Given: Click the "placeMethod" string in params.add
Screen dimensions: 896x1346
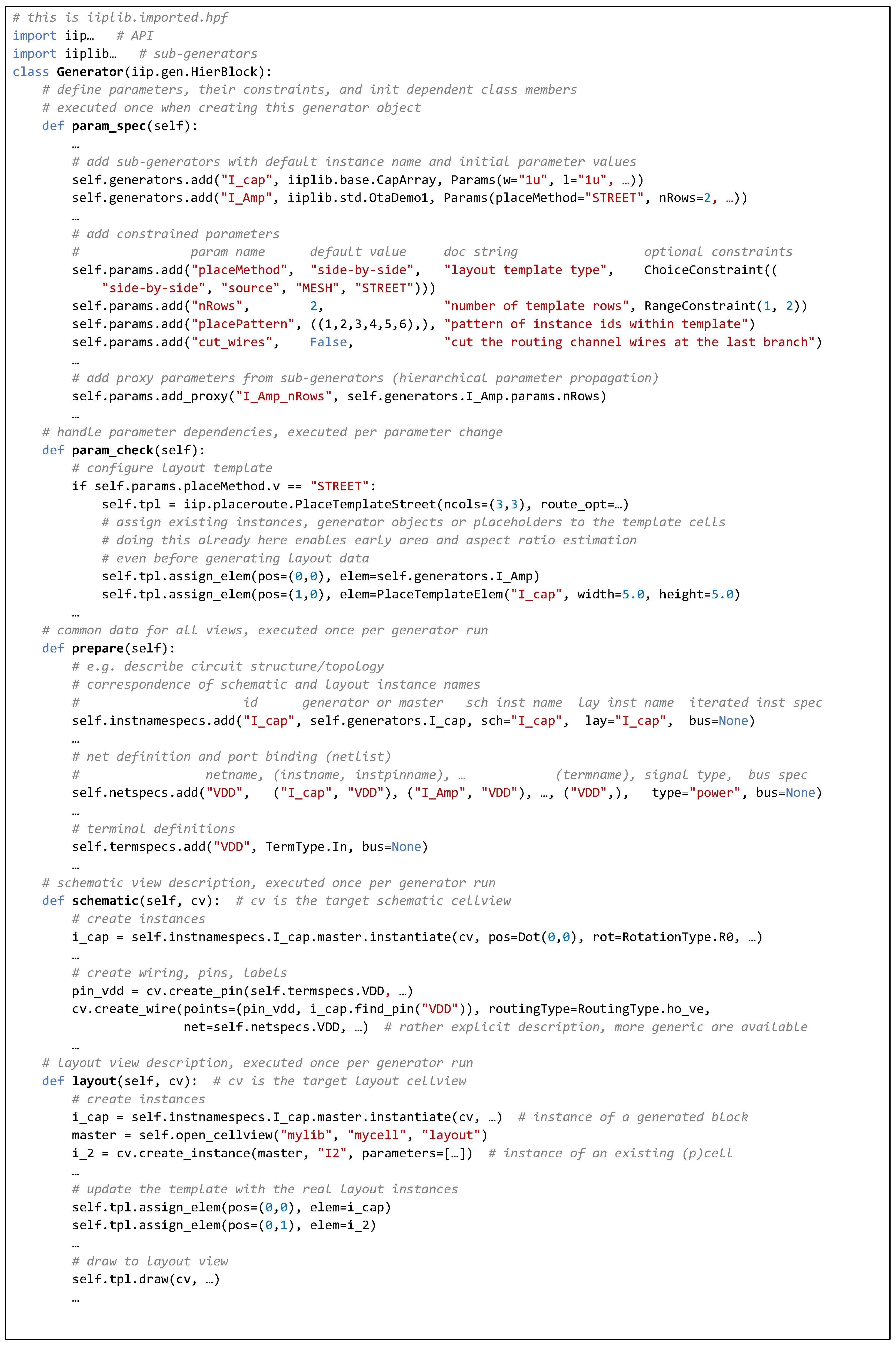Looking at the screenshot, I should tap(239, 270).
